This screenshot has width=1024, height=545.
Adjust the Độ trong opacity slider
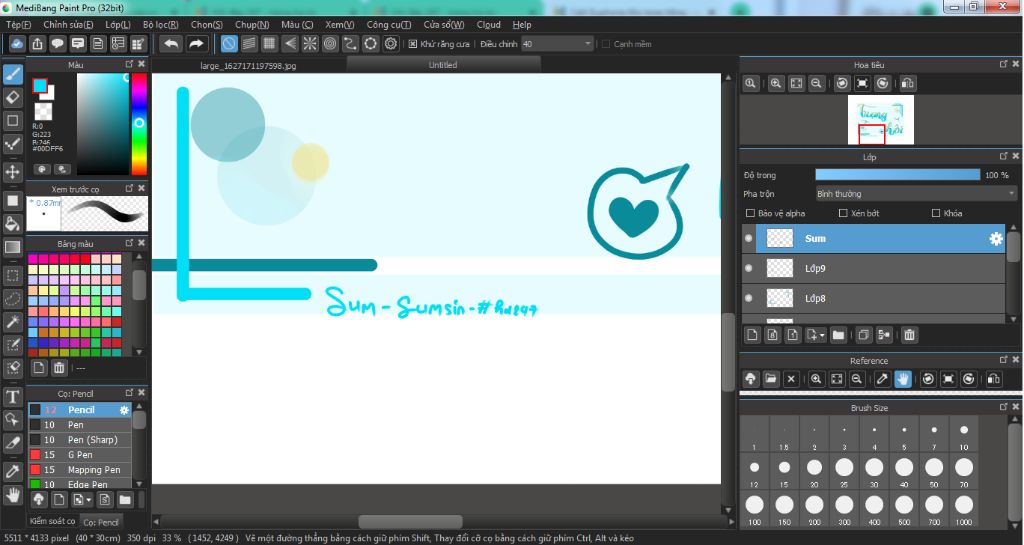tap(898, 175)
